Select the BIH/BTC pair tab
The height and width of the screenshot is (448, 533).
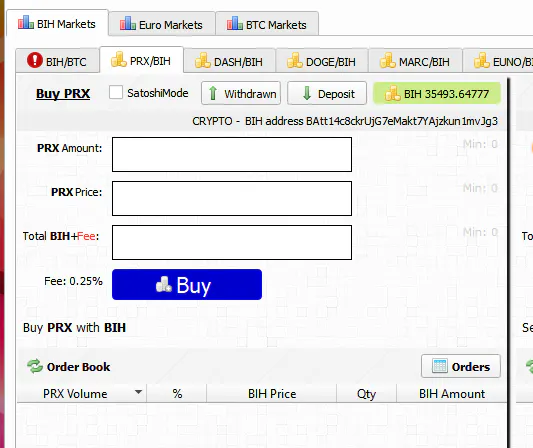(x=57, y=61)
